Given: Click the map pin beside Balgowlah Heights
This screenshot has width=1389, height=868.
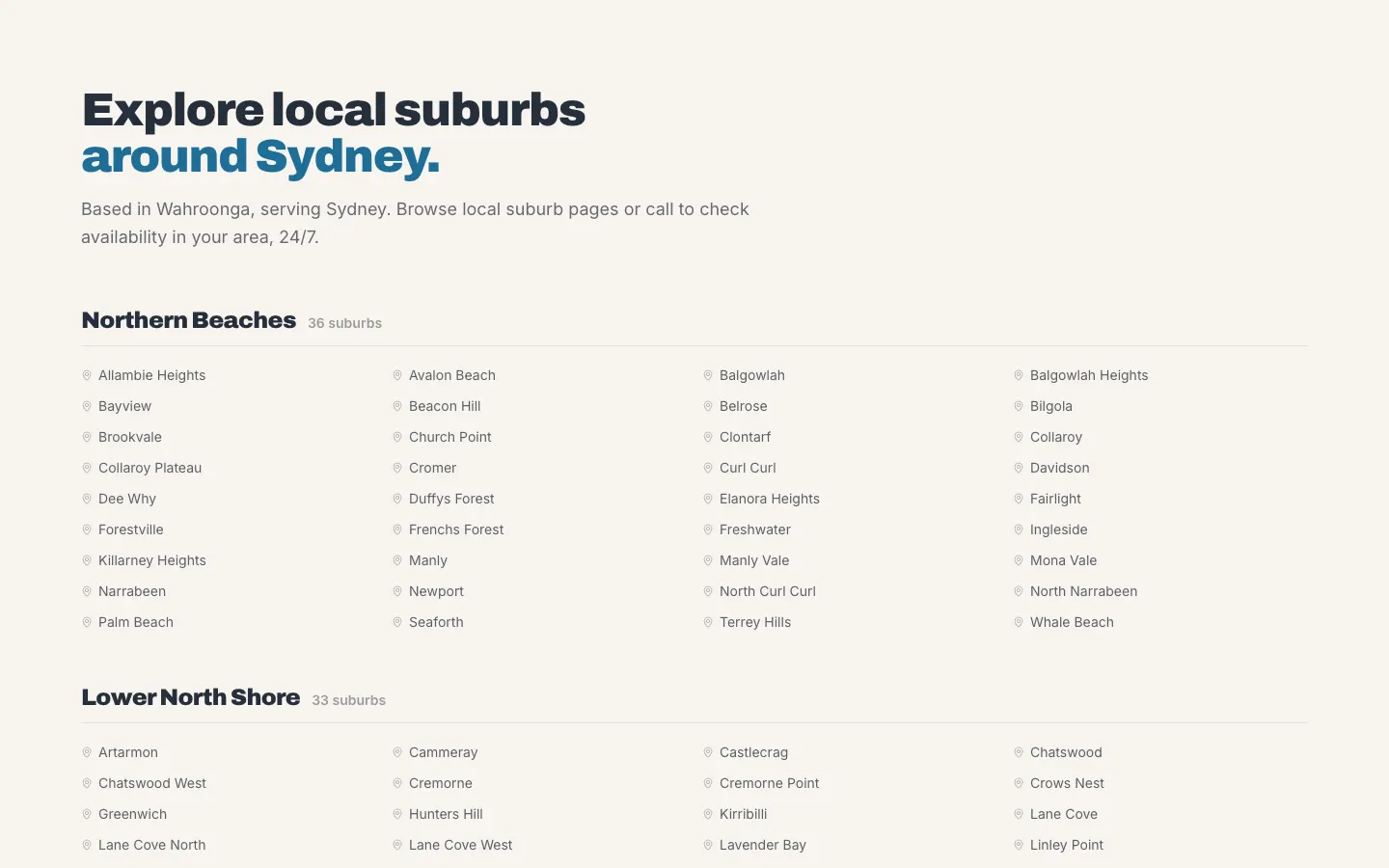Looking at the screenshot, I should (1019, 375).
